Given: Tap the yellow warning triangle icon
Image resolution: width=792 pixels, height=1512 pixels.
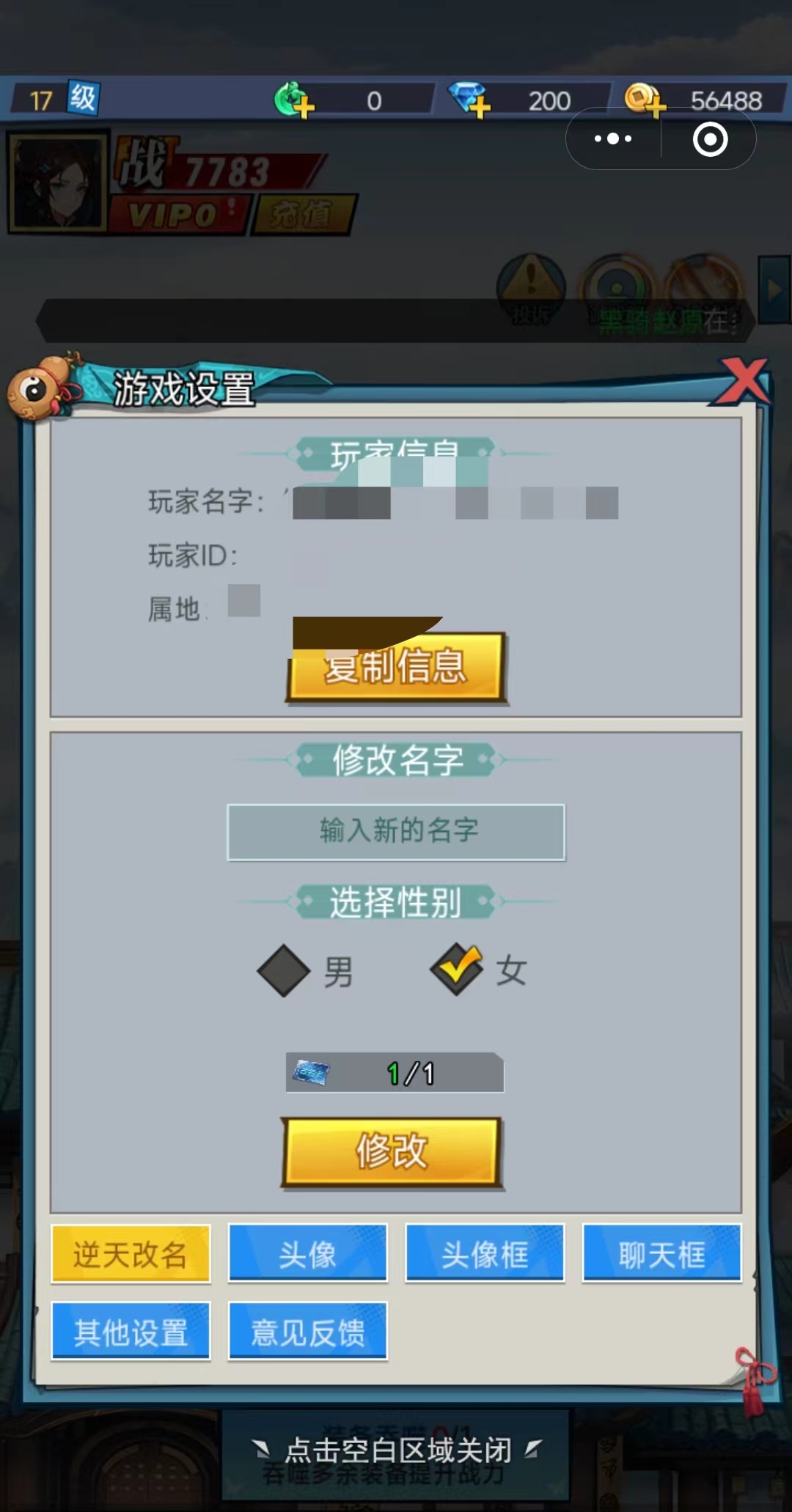Looking at the screenshot, I should pos(532,288).
